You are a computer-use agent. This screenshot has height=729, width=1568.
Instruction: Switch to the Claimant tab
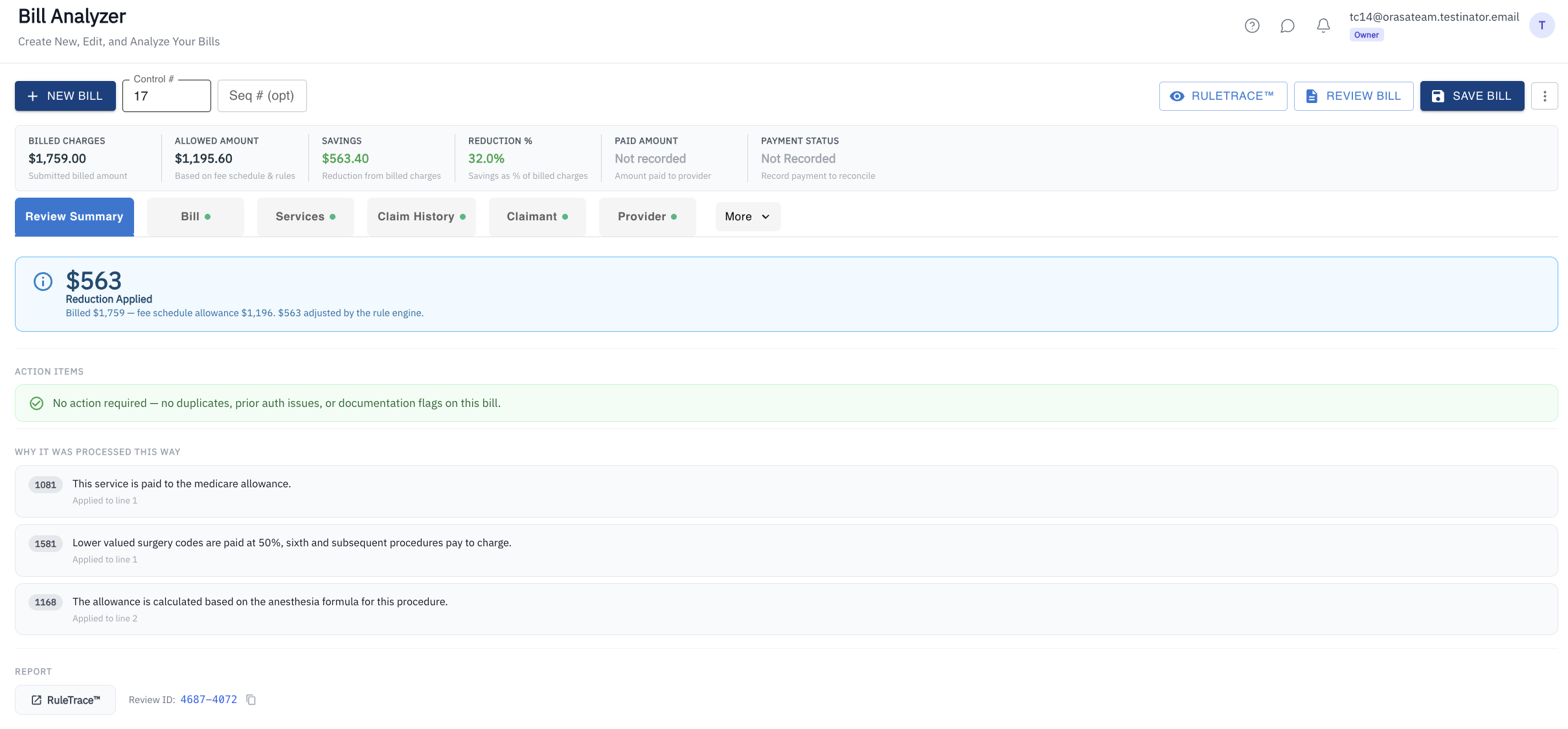[538, 216]
